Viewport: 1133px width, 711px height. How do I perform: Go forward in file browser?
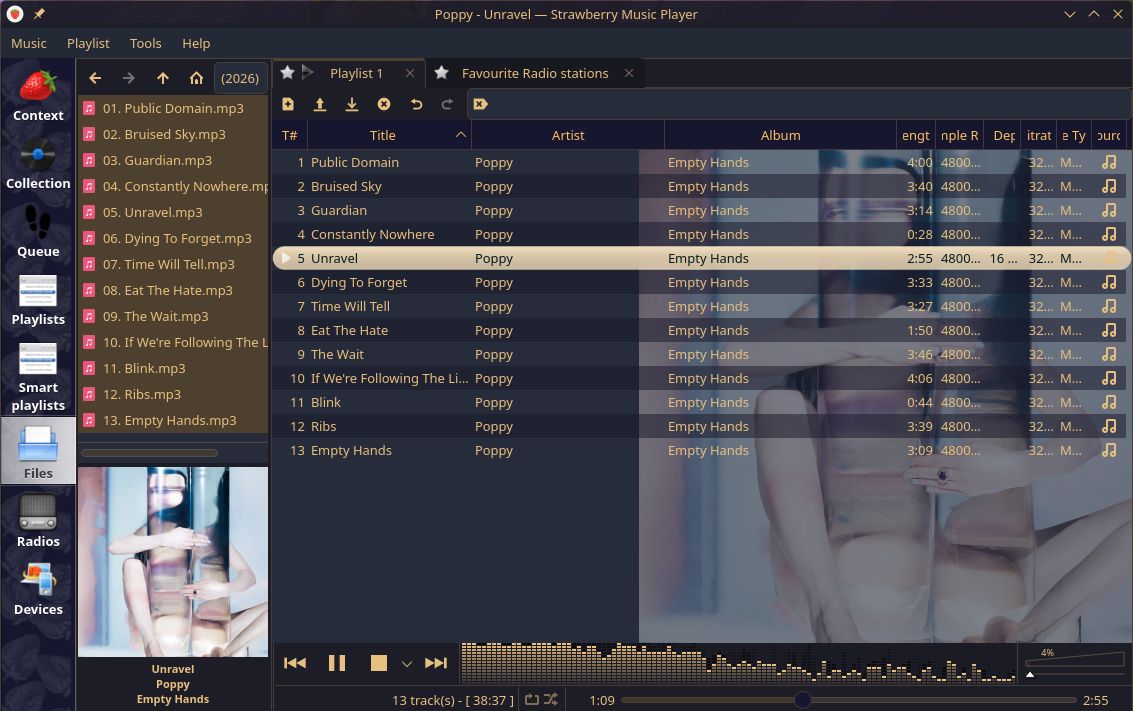click(x=129, y=78)
